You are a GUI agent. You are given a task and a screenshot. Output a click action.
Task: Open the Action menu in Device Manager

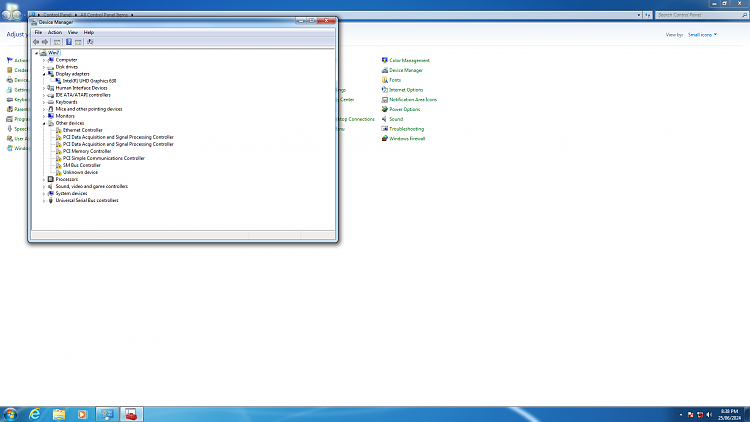click(x=55, y=33)
